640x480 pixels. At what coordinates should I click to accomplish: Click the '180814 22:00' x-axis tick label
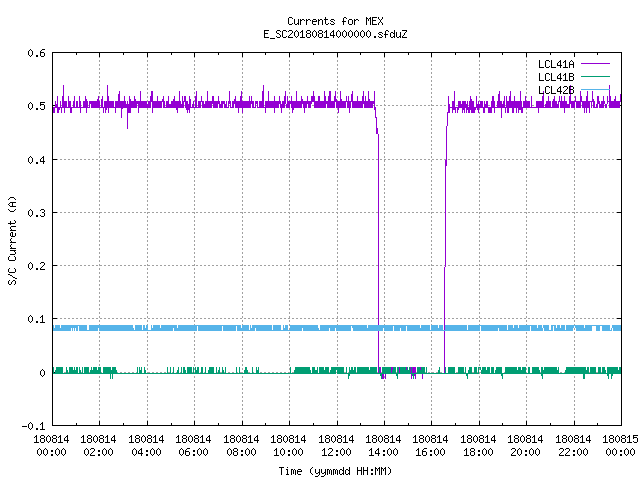573,446
